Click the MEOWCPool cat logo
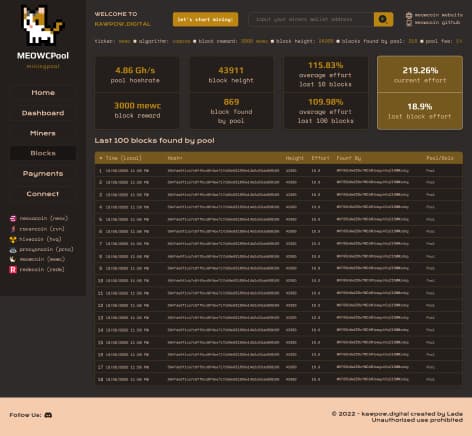The width and height of the screenshot is (472, 436). click(42, 26)
